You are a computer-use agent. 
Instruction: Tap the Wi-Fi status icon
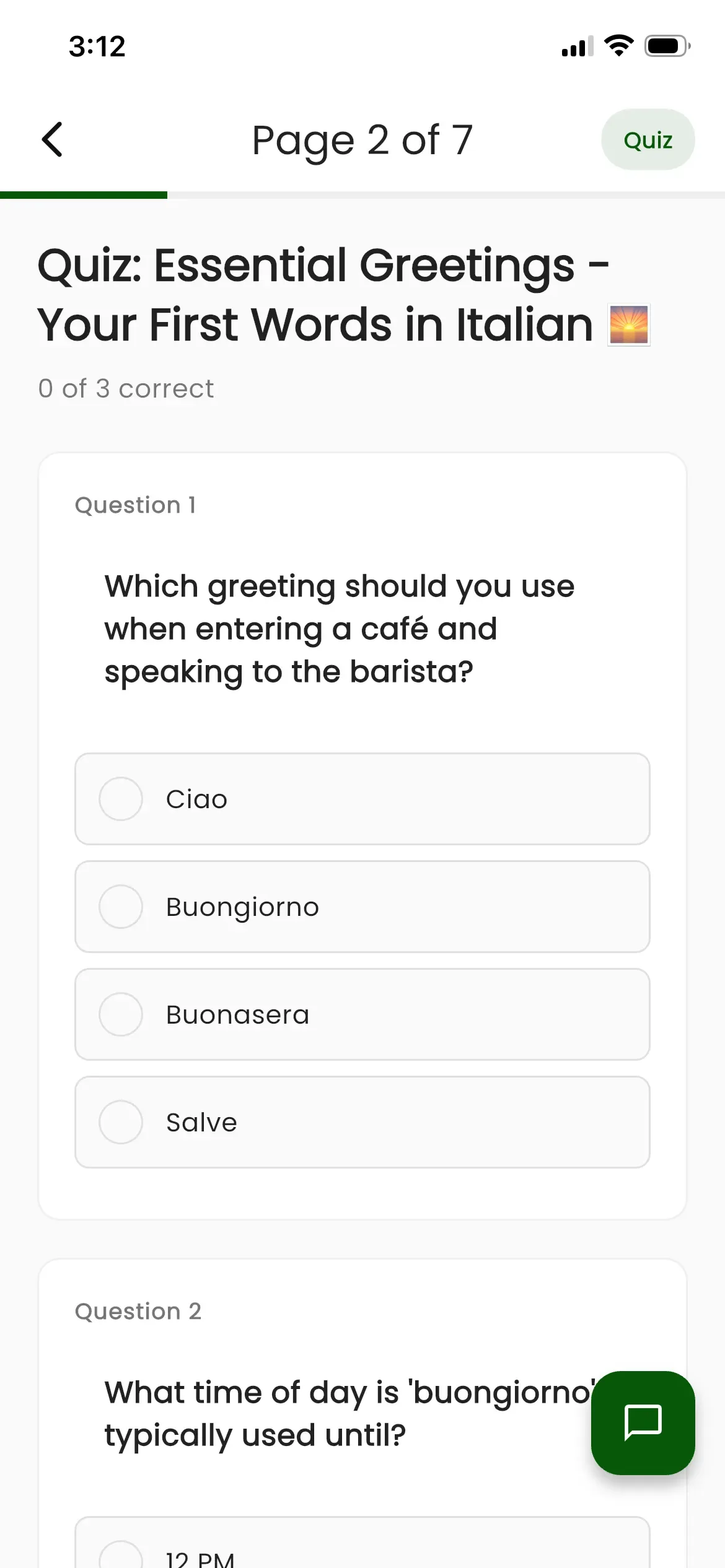(618, 46)
